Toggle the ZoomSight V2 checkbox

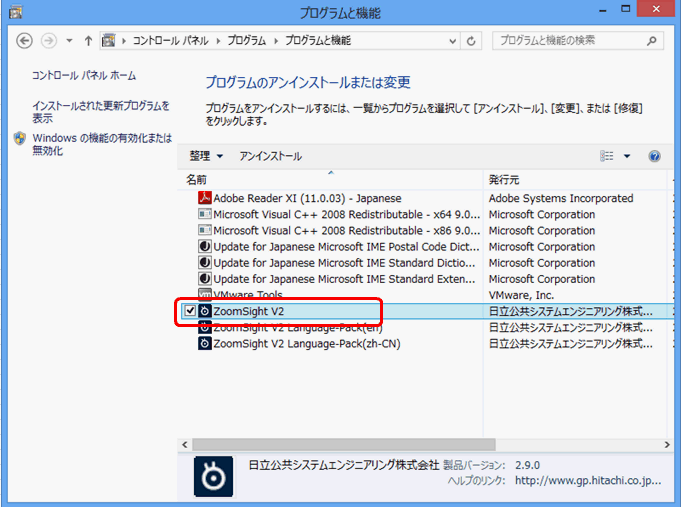[190, 311]
